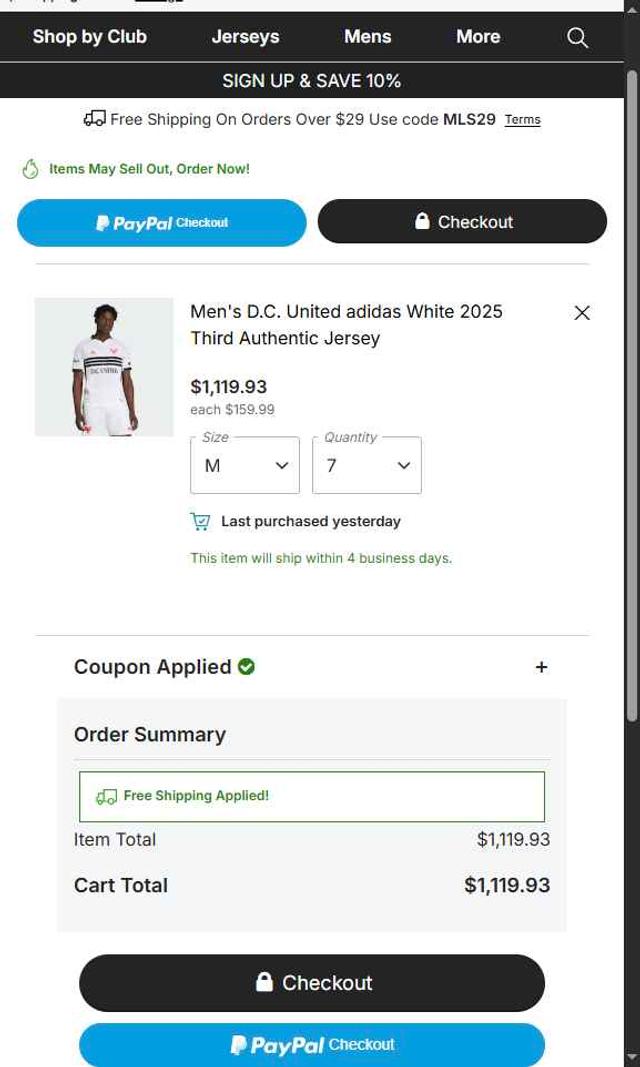Click the green Coupon Applied checkmark
This screenshot has height=1067, width=640.
coord(247,667)
